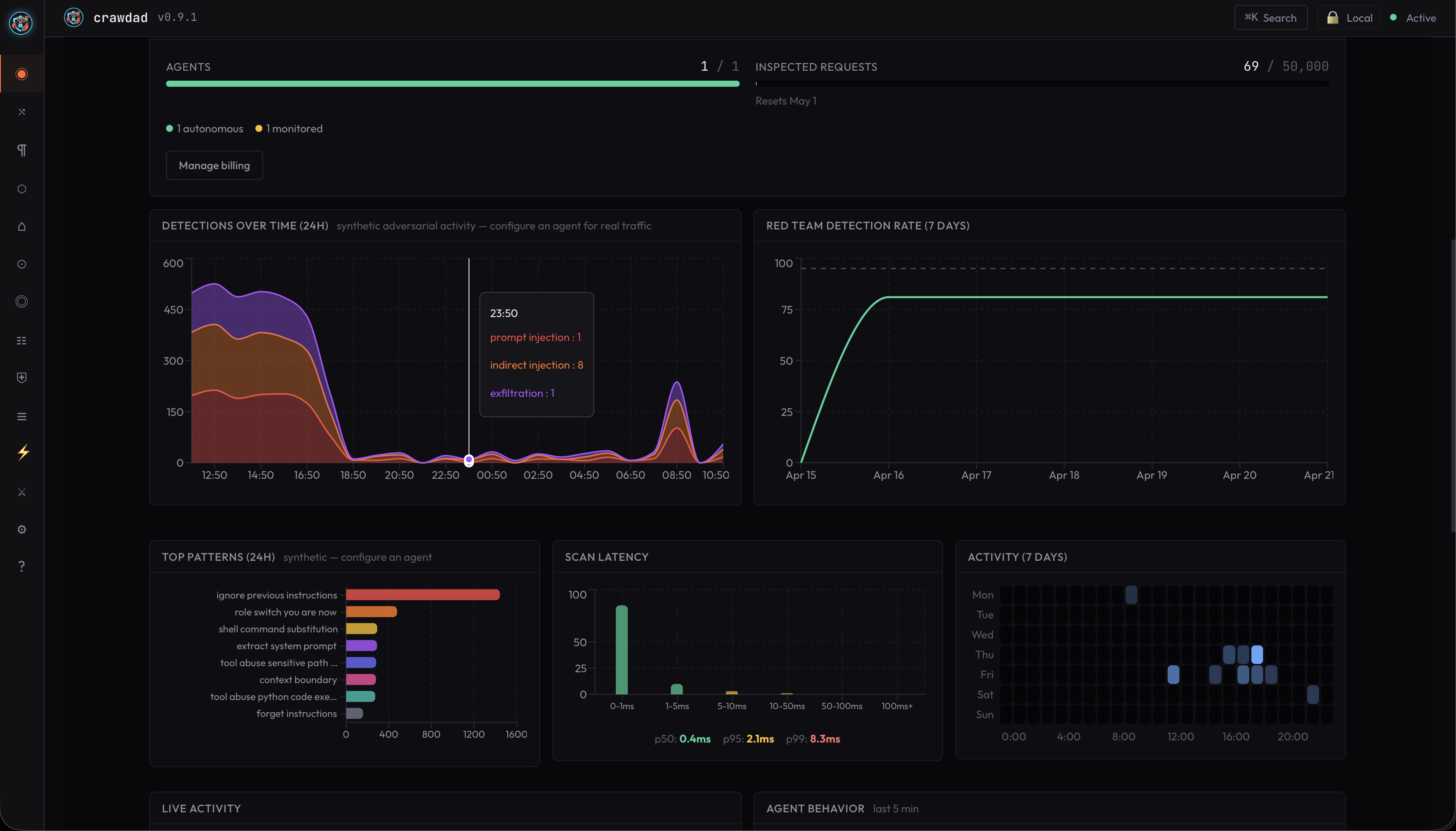Click the highlighted Saturday activity heatmap cell
The width and height of the screenshot is (1456, 831).
coord(1313,694)
